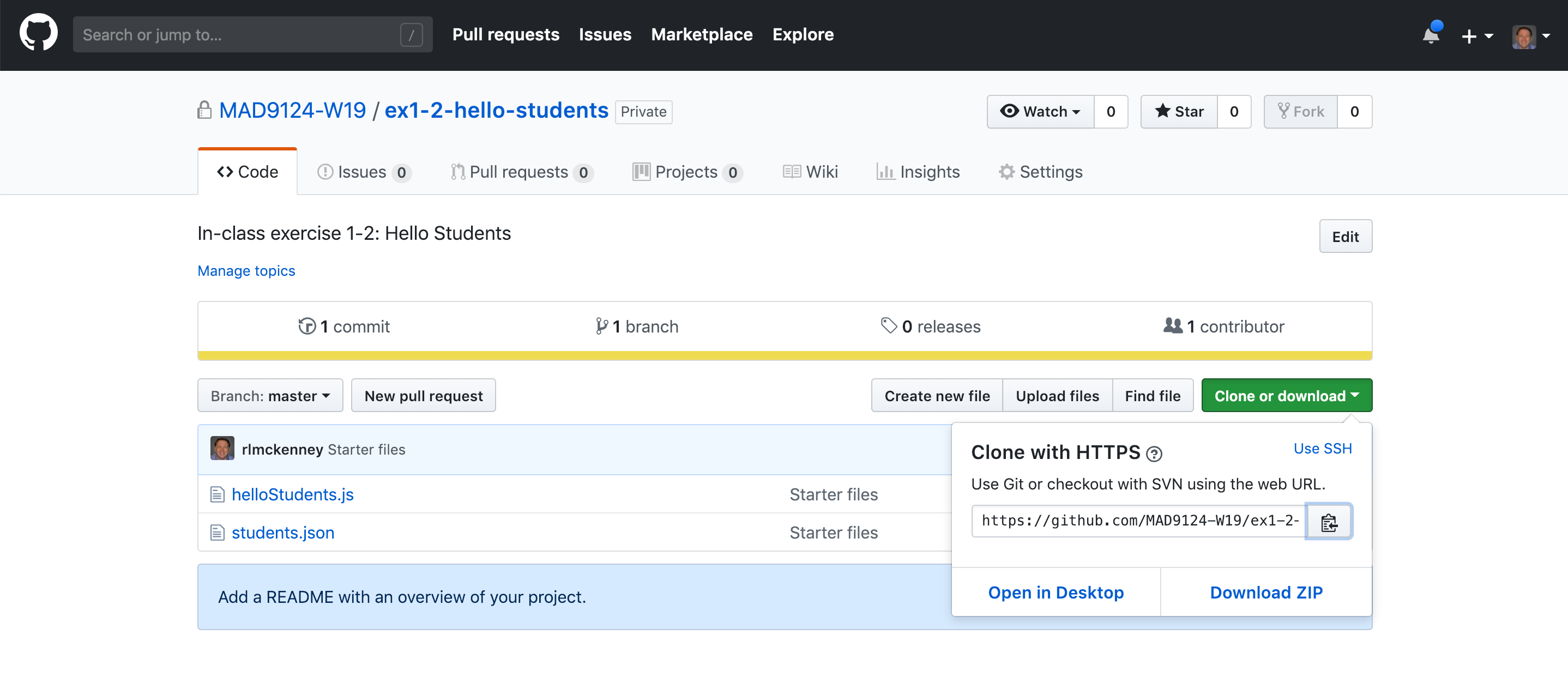Go to Marketplace
The image size is (1568, 677).
701,34
